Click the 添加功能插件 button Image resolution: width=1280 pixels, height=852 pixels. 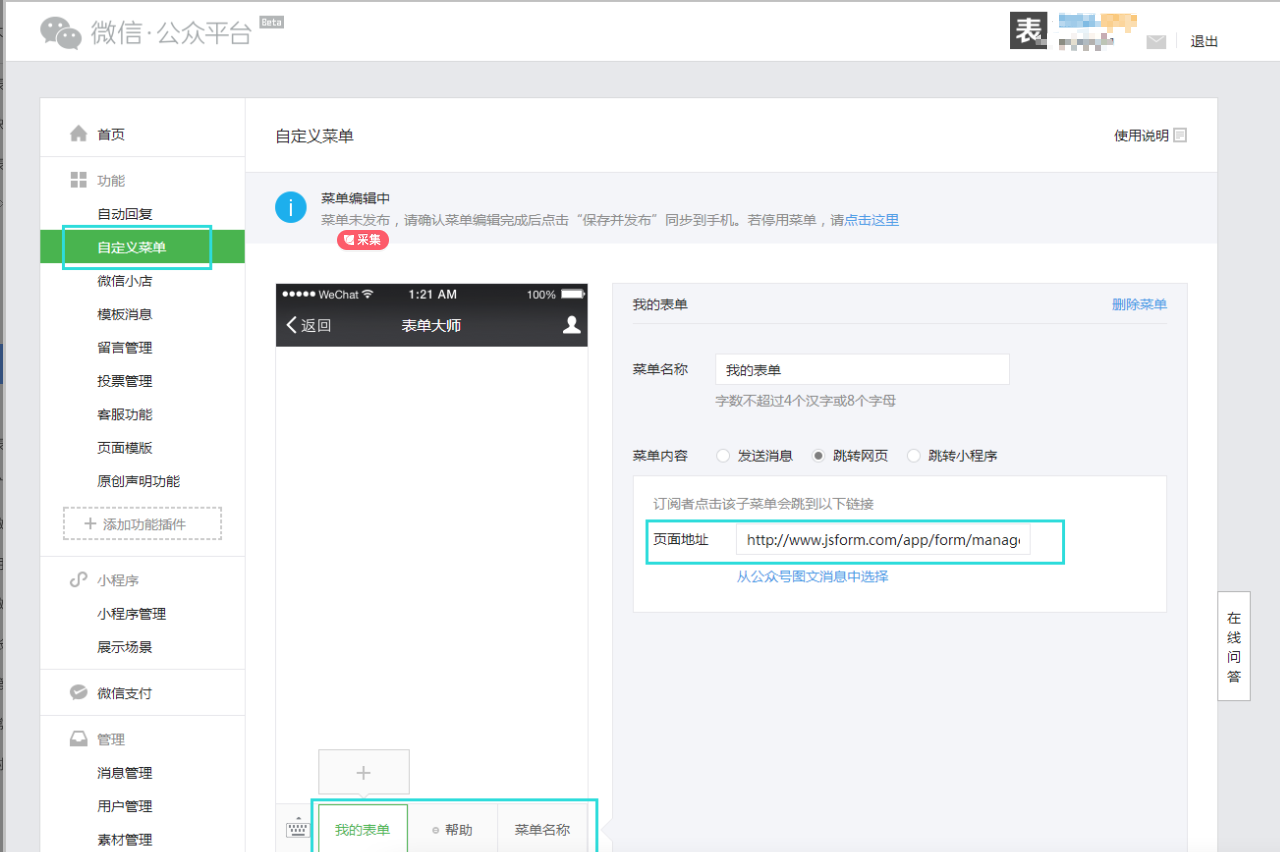coord(142,524)
